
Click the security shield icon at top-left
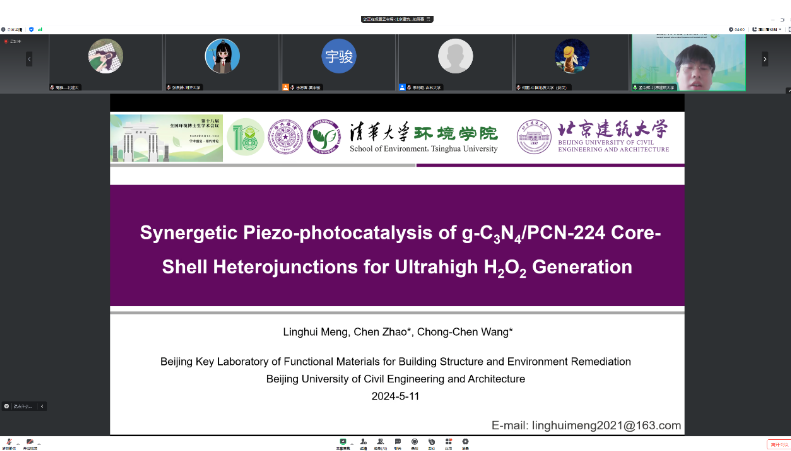(32, 29)
